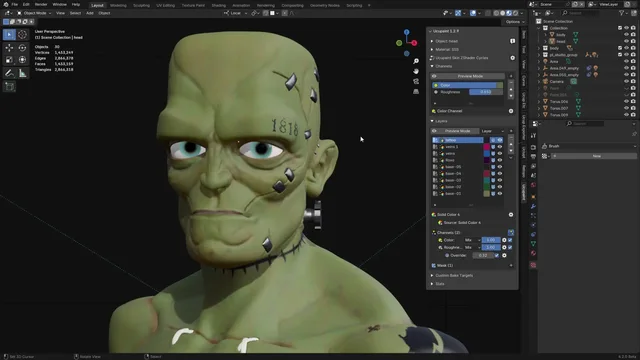Adjust the Roughness channel value slider

coord(486,92)
